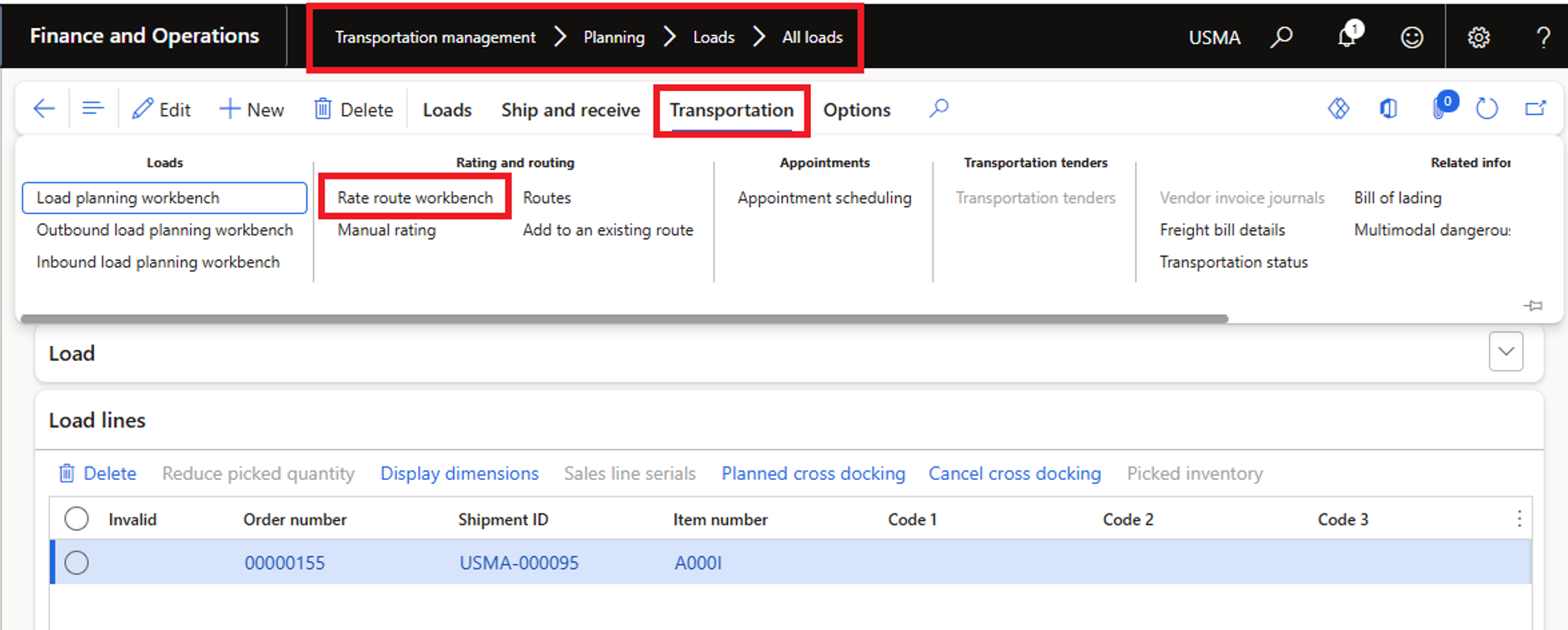Open the Help question mark

1543,37
